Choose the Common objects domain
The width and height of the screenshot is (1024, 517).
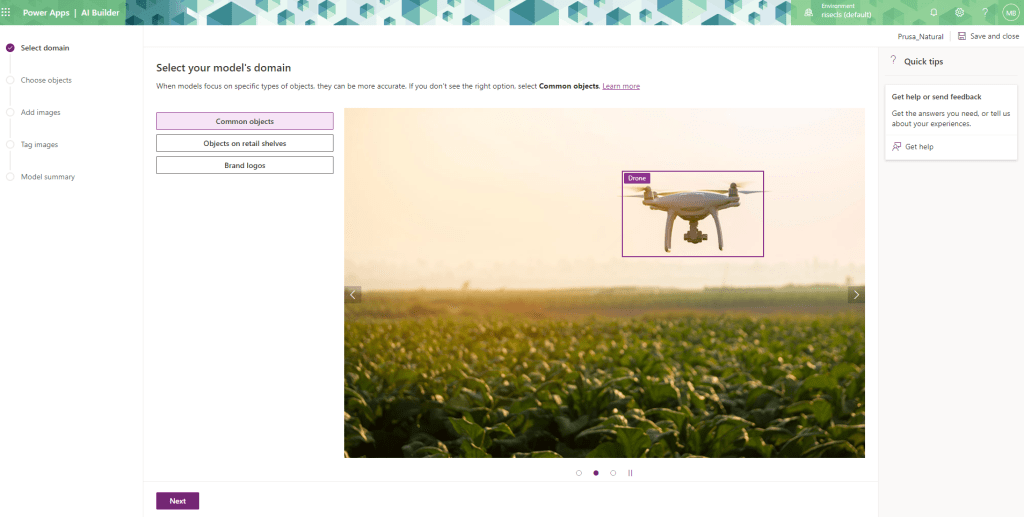click(x=244, y=121)
